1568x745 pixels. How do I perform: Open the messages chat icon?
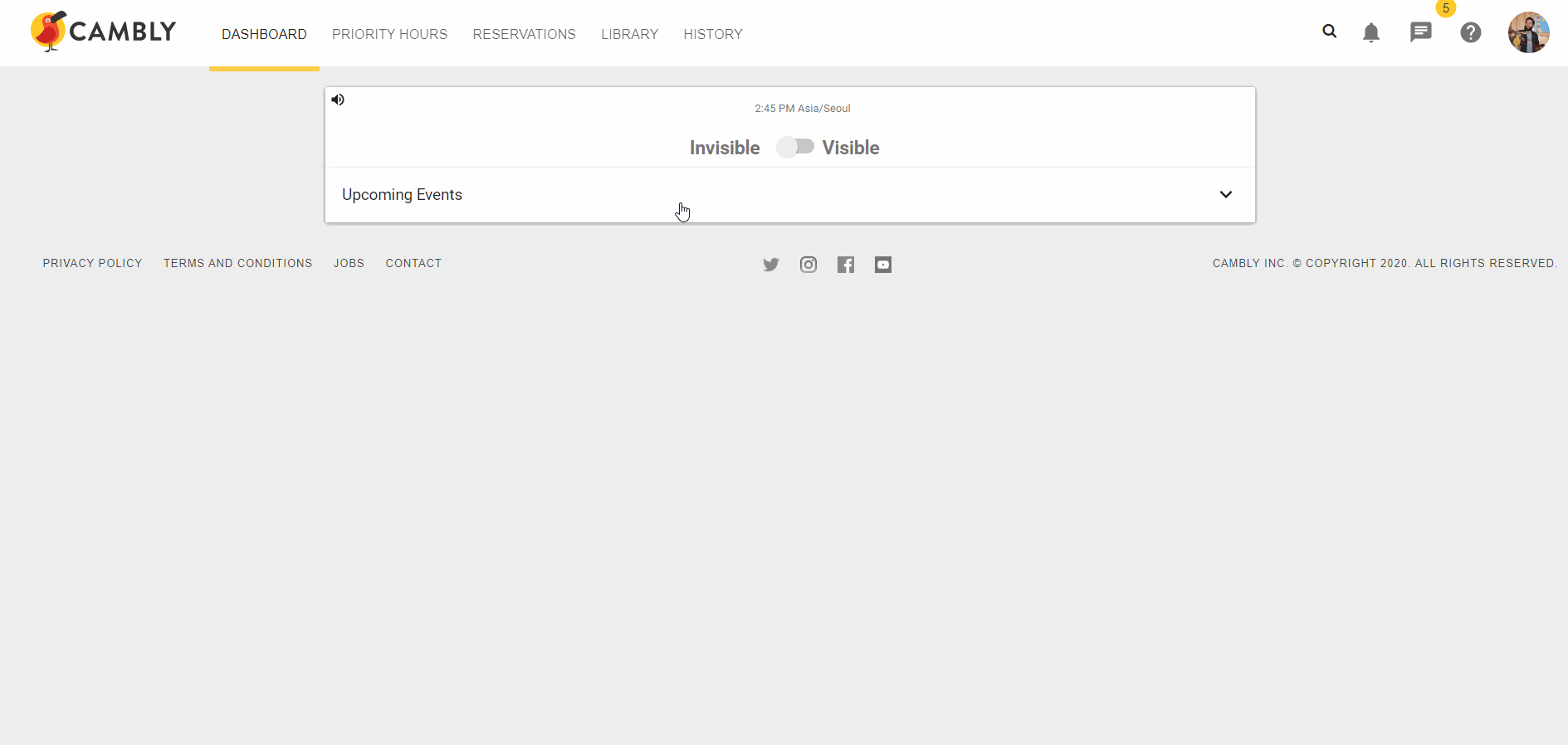point(1421,32)
